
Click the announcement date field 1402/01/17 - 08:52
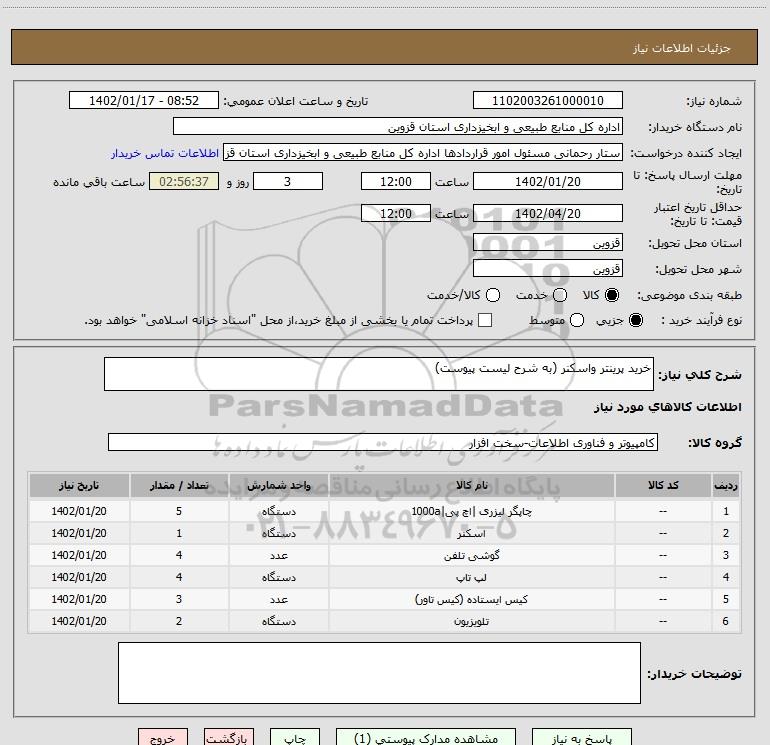144,100
